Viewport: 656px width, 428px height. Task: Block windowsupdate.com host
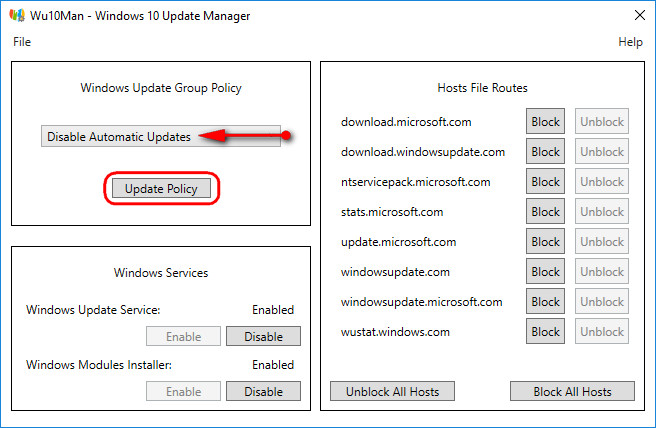click(x=545, y=272)
